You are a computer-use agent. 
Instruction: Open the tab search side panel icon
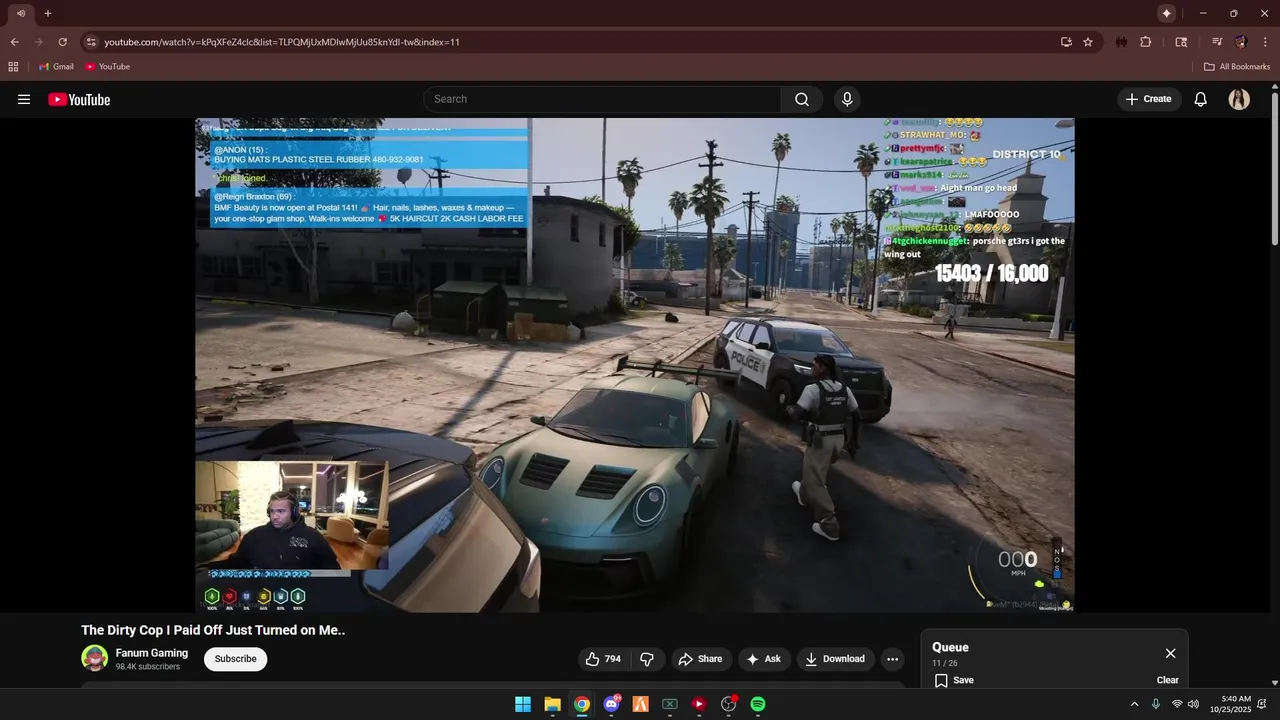tap(1181, 42)
